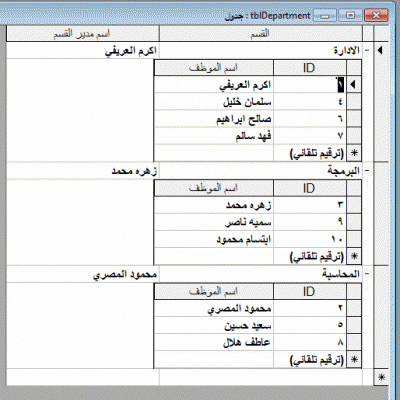Click اسم الموظف header in الادارة subtable
Image resolution: width=400 pixels, height=400 pixels.
click(214, 68)
